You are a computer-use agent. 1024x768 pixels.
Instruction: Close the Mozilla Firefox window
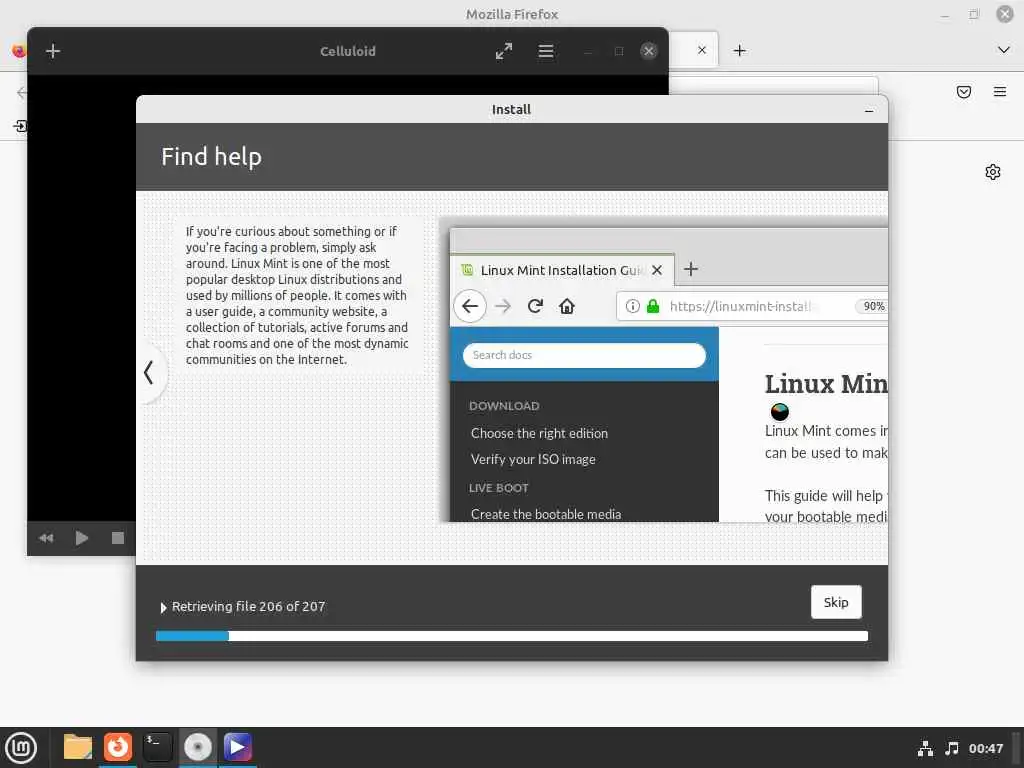point(1004,14)
